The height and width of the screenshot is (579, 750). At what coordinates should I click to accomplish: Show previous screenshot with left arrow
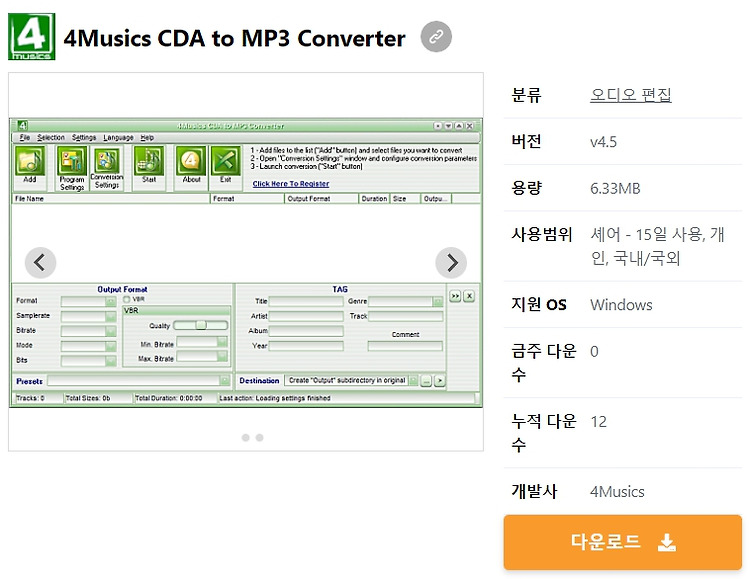coord(40,263)
